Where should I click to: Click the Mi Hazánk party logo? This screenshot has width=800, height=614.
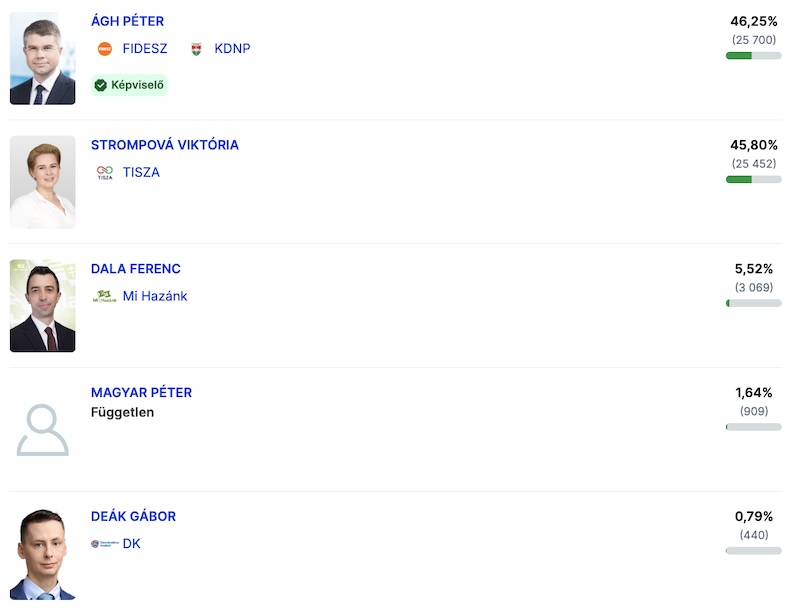[104, 296]
